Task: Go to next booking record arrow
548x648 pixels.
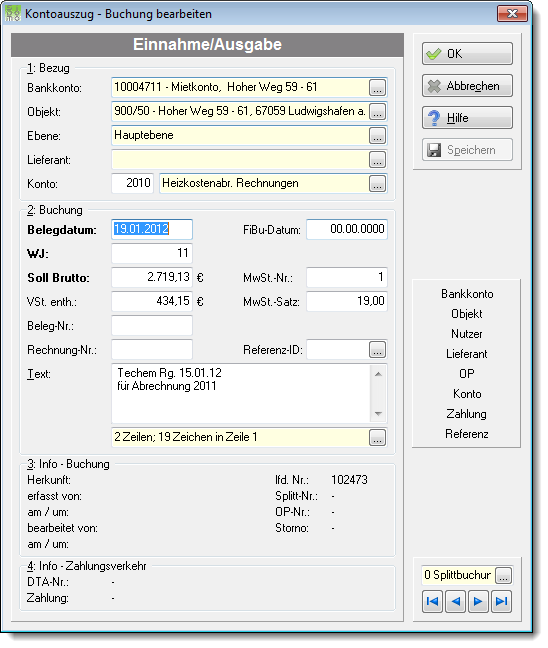Action: pos(478,601)
